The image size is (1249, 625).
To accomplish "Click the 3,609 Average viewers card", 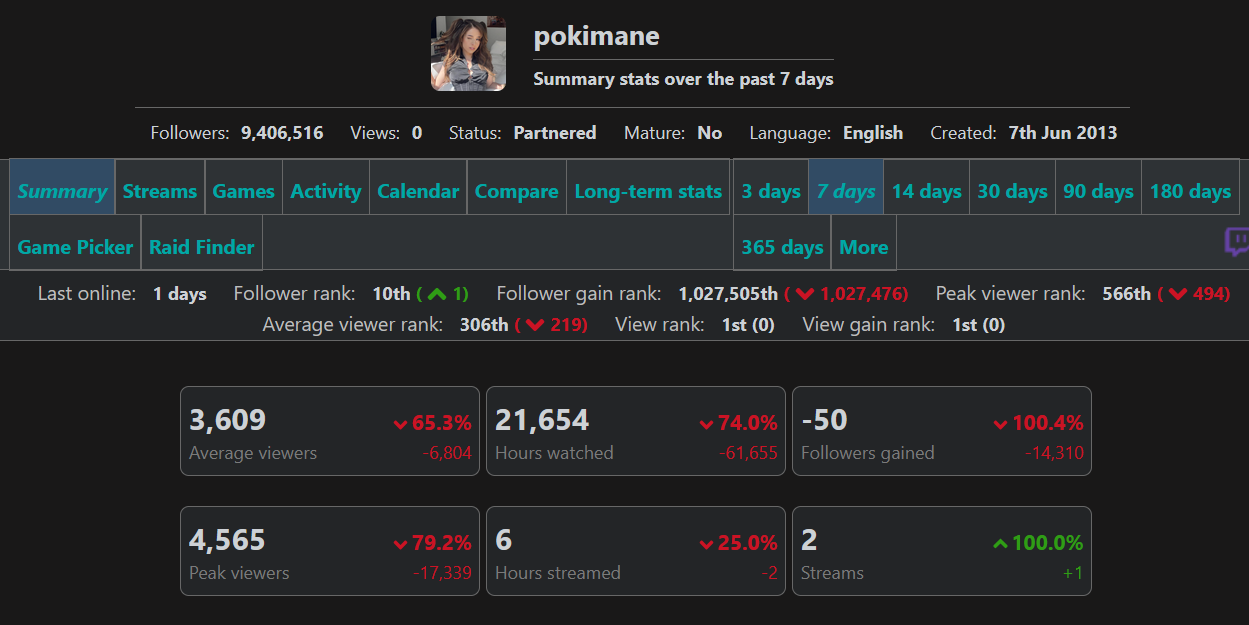I will (330, 431).
